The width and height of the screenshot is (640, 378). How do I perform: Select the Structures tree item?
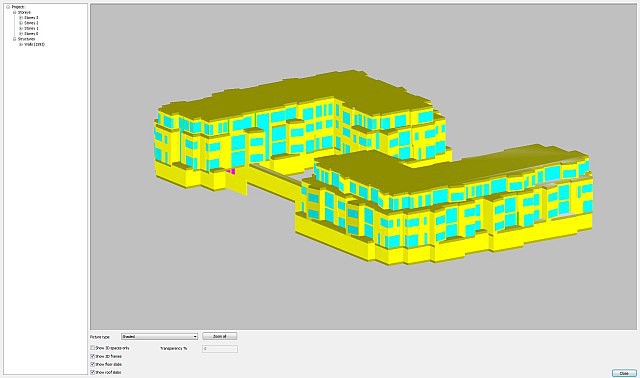(x=27, y=39)
